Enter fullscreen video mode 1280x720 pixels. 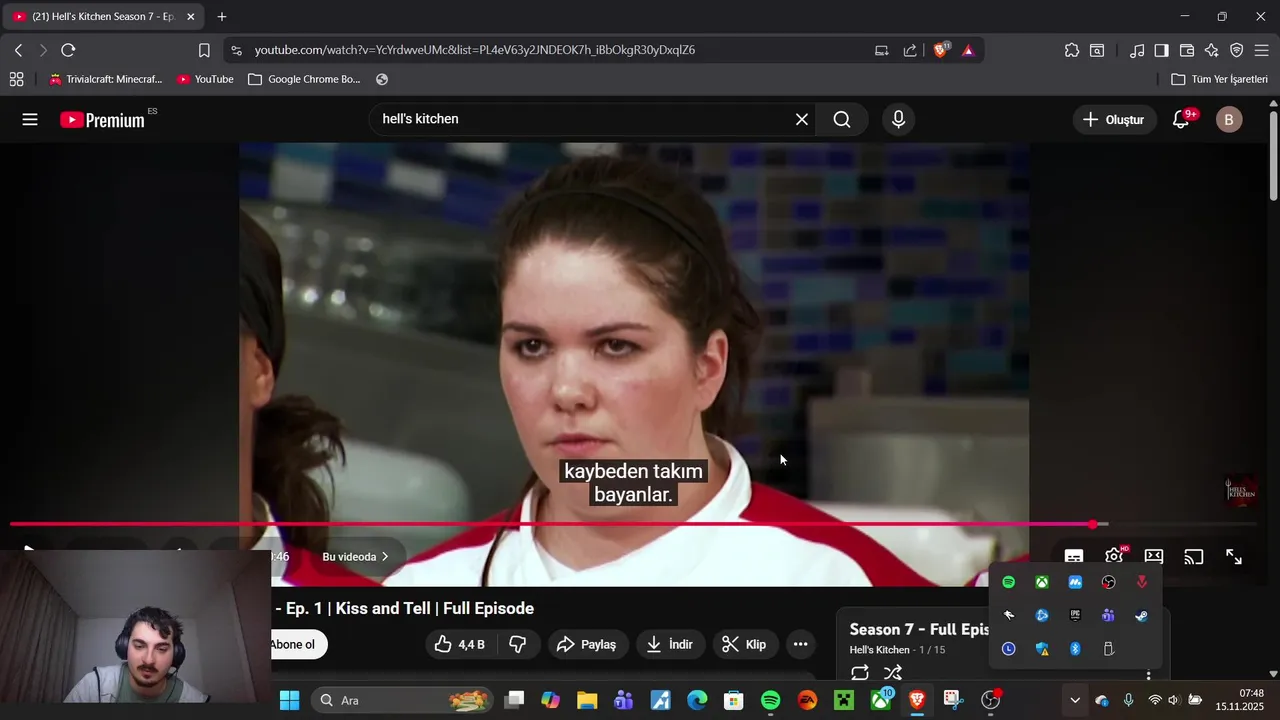tap(1234, 557)
